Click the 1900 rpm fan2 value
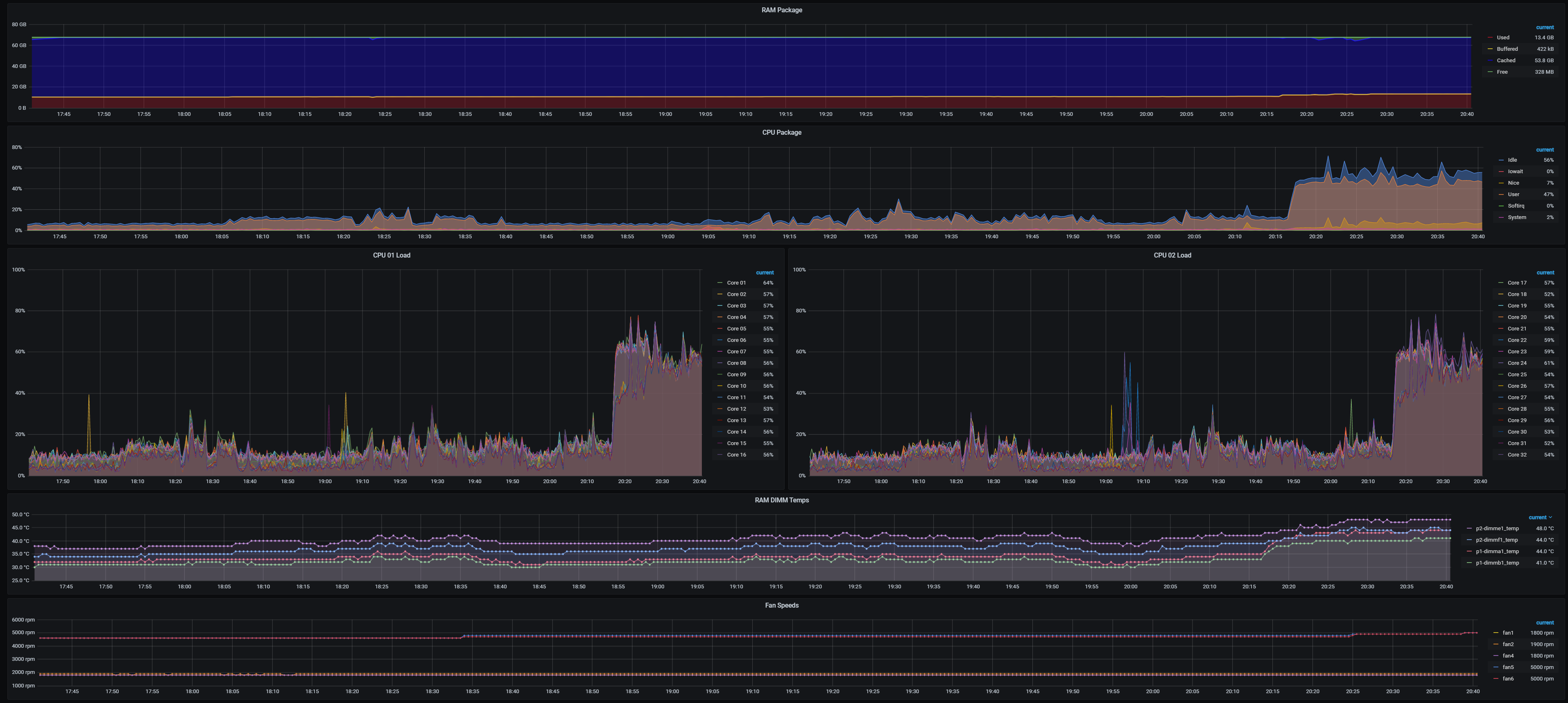The image size is (1568, 703). (1542, 644)
